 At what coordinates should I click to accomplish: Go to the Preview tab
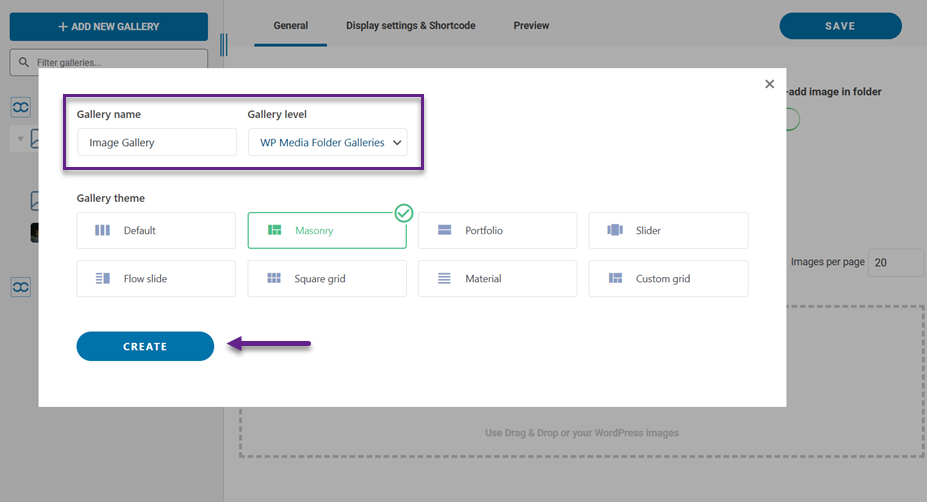(531, 26)
